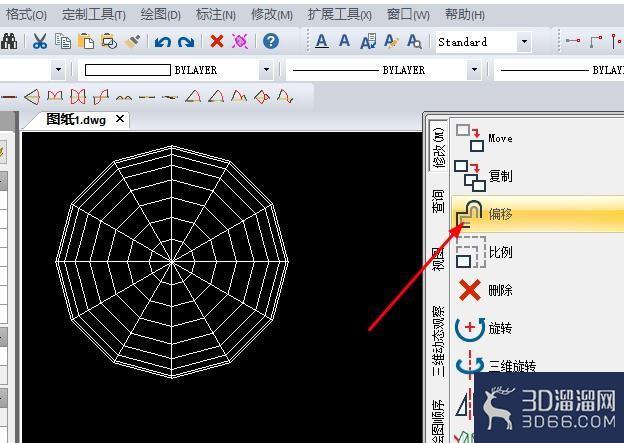624x443 pixels.
Task: Click the horizontal linear dimension icon
Action: tap(573, 41)
